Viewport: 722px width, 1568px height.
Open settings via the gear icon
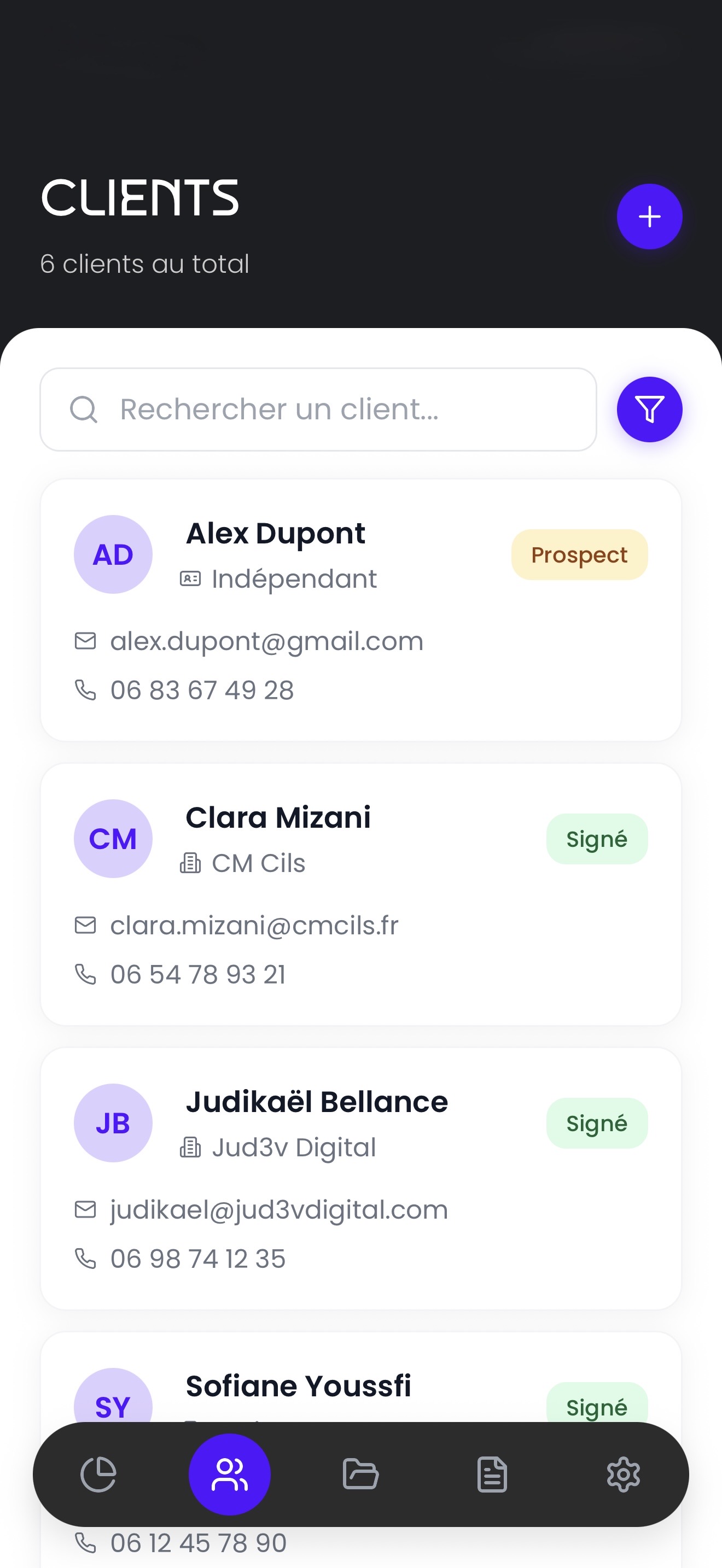pos(624,1475)
